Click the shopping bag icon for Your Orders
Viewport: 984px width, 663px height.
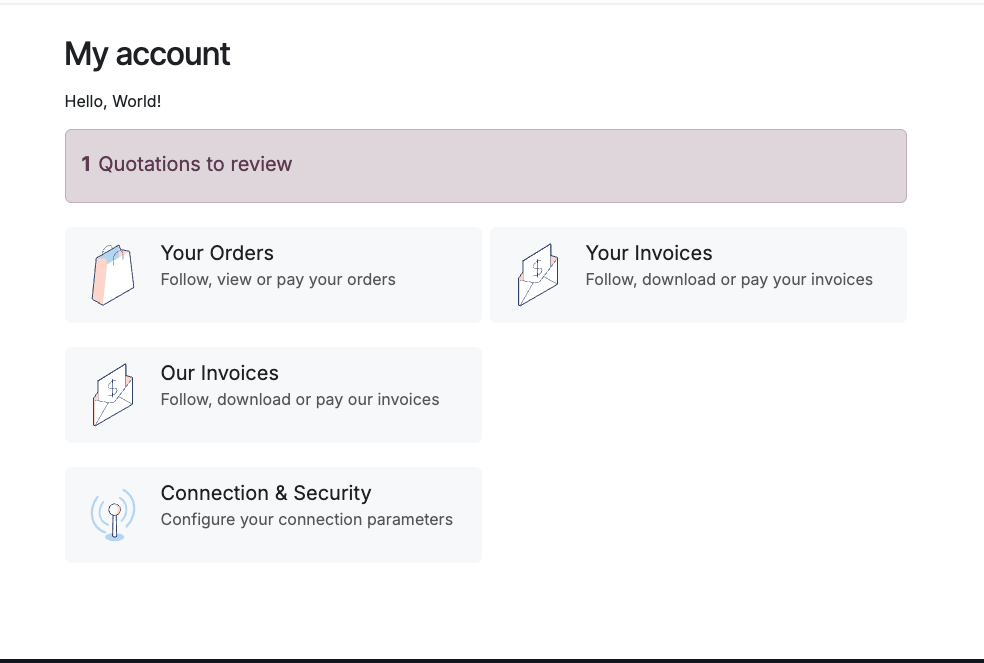pyautogui.click(x=113, y=275)
